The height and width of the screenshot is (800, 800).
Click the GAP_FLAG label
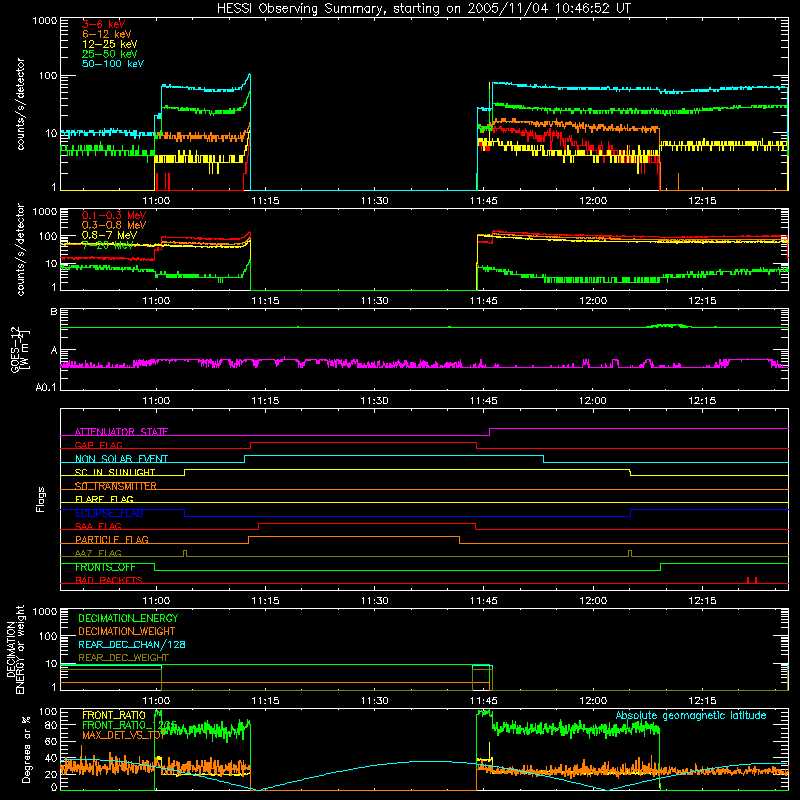(x=98, y=445)
